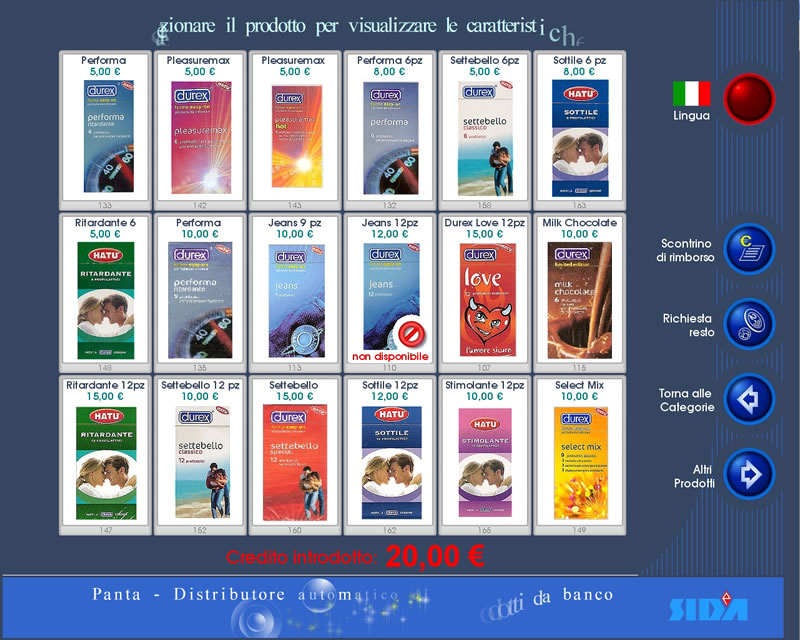Image resolution: width=800 pixels, height=640 pixels.
Task: Select unavailable Jeans 12pz product card
Action: 389,293
